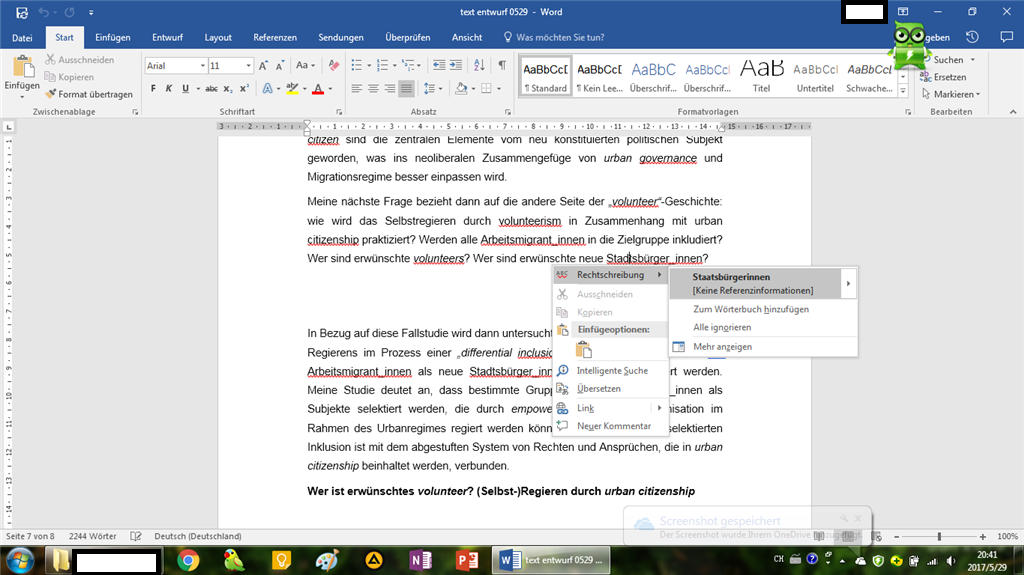Click the increase indent icon

[455, 66]
